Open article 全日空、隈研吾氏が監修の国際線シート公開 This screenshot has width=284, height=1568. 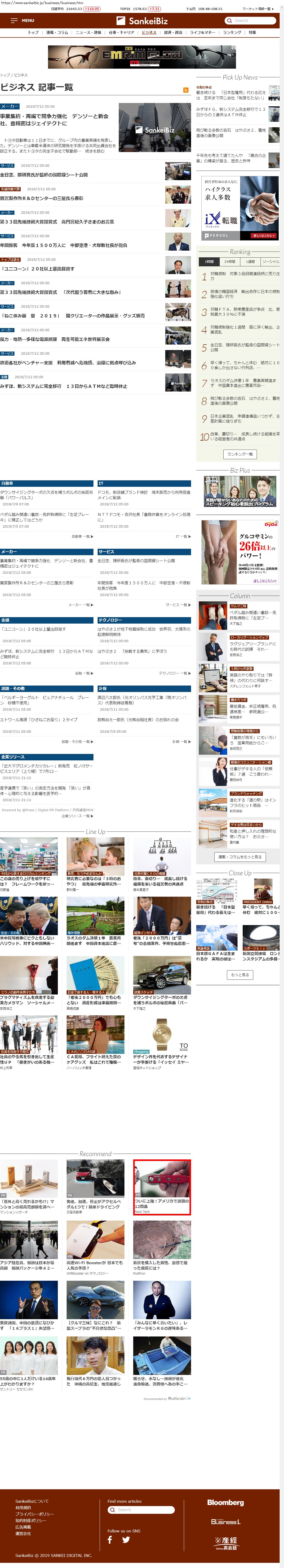click(44, 175)
